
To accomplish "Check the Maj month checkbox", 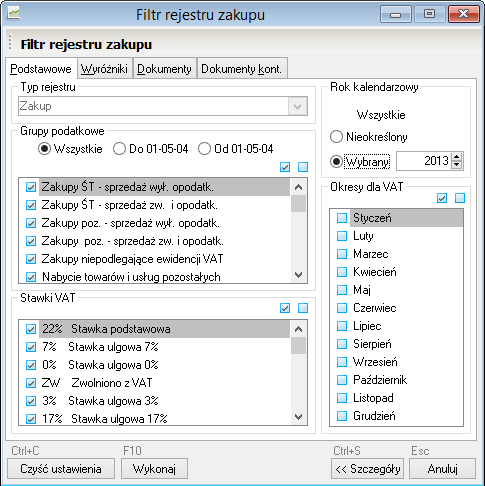I will tap(342, 290).
